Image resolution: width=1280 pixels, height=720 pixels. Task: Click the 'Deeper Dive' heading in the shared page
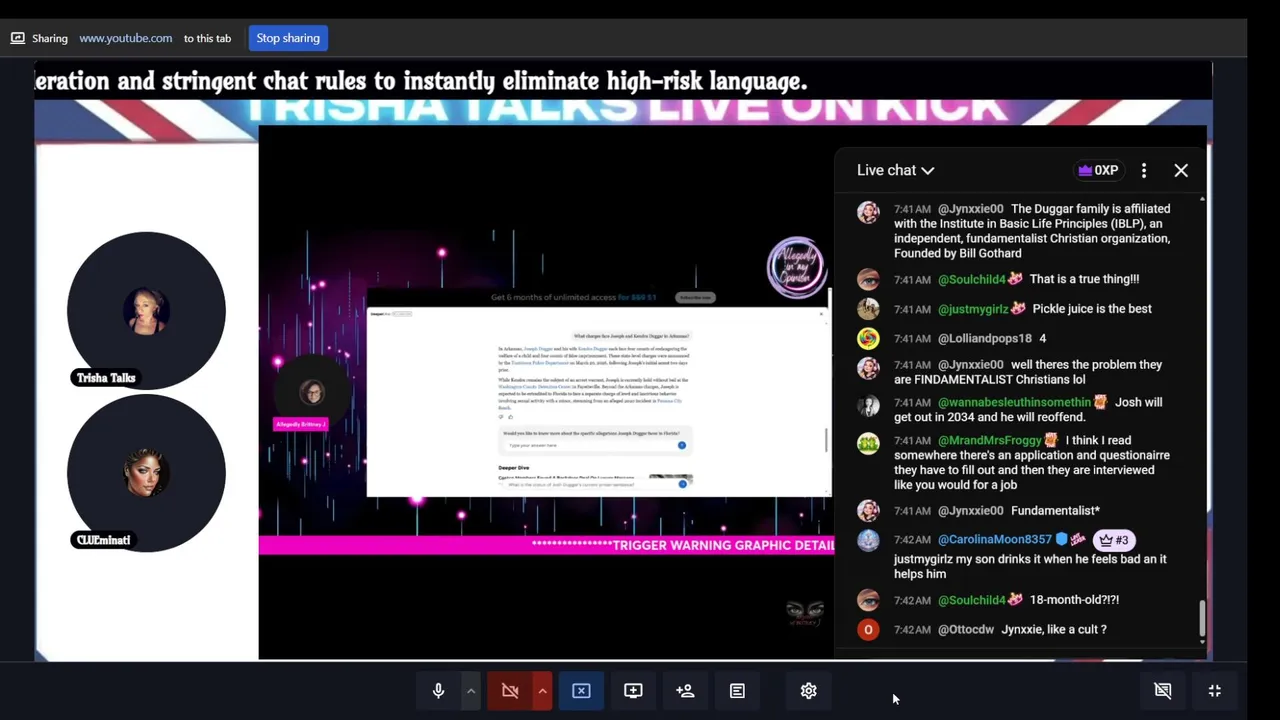click(x=514, y=468)
